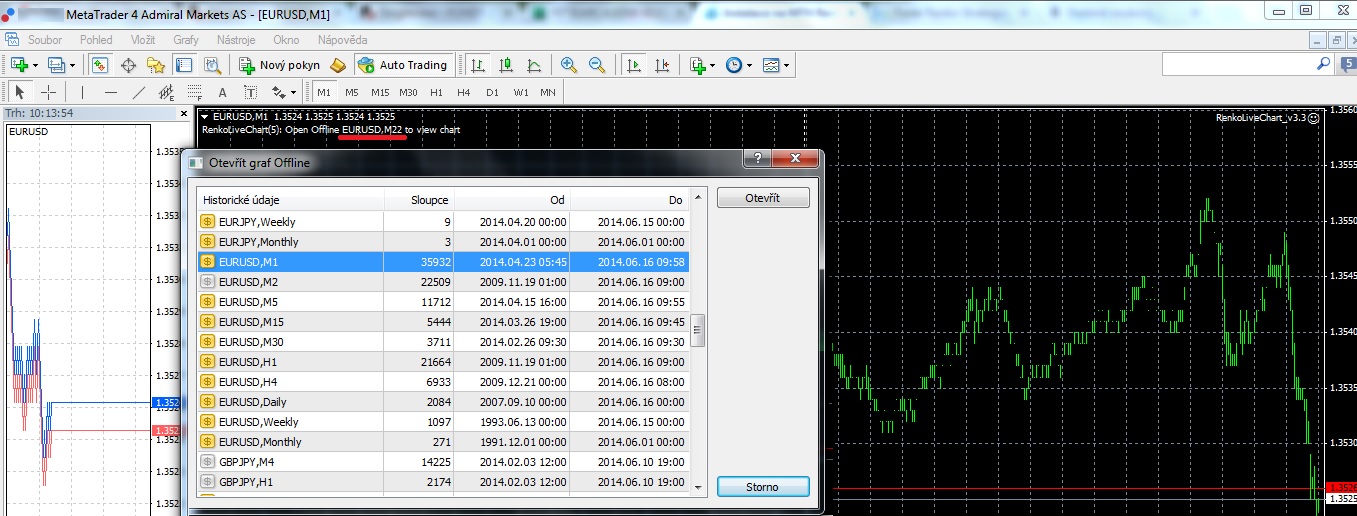
Task: Expand the New Chart dropdown arrow
Action: pos(35,66)
